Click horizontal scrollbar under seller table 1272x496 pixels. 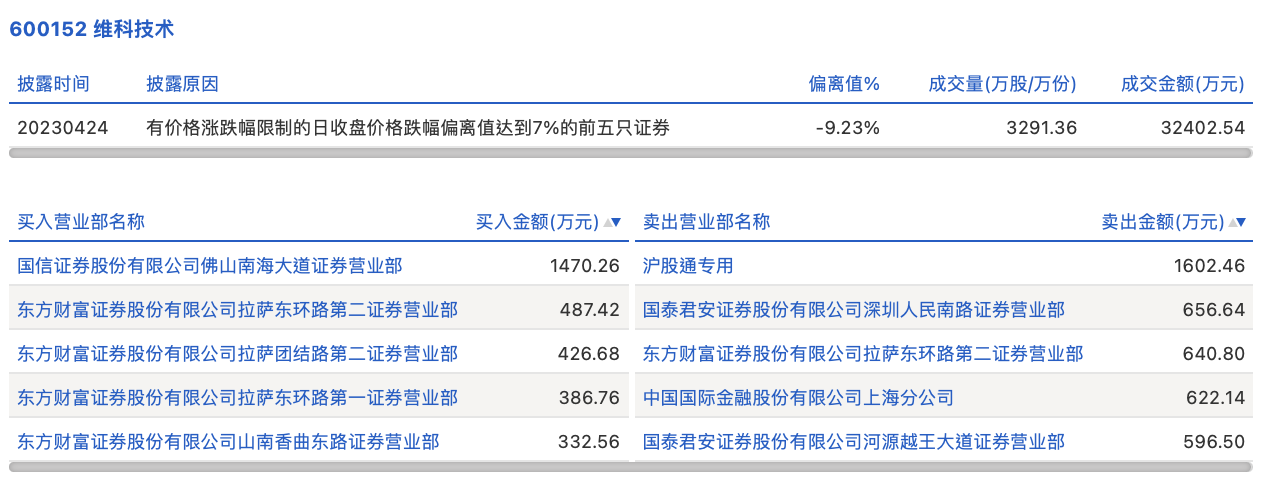click(x=943, y=467)
